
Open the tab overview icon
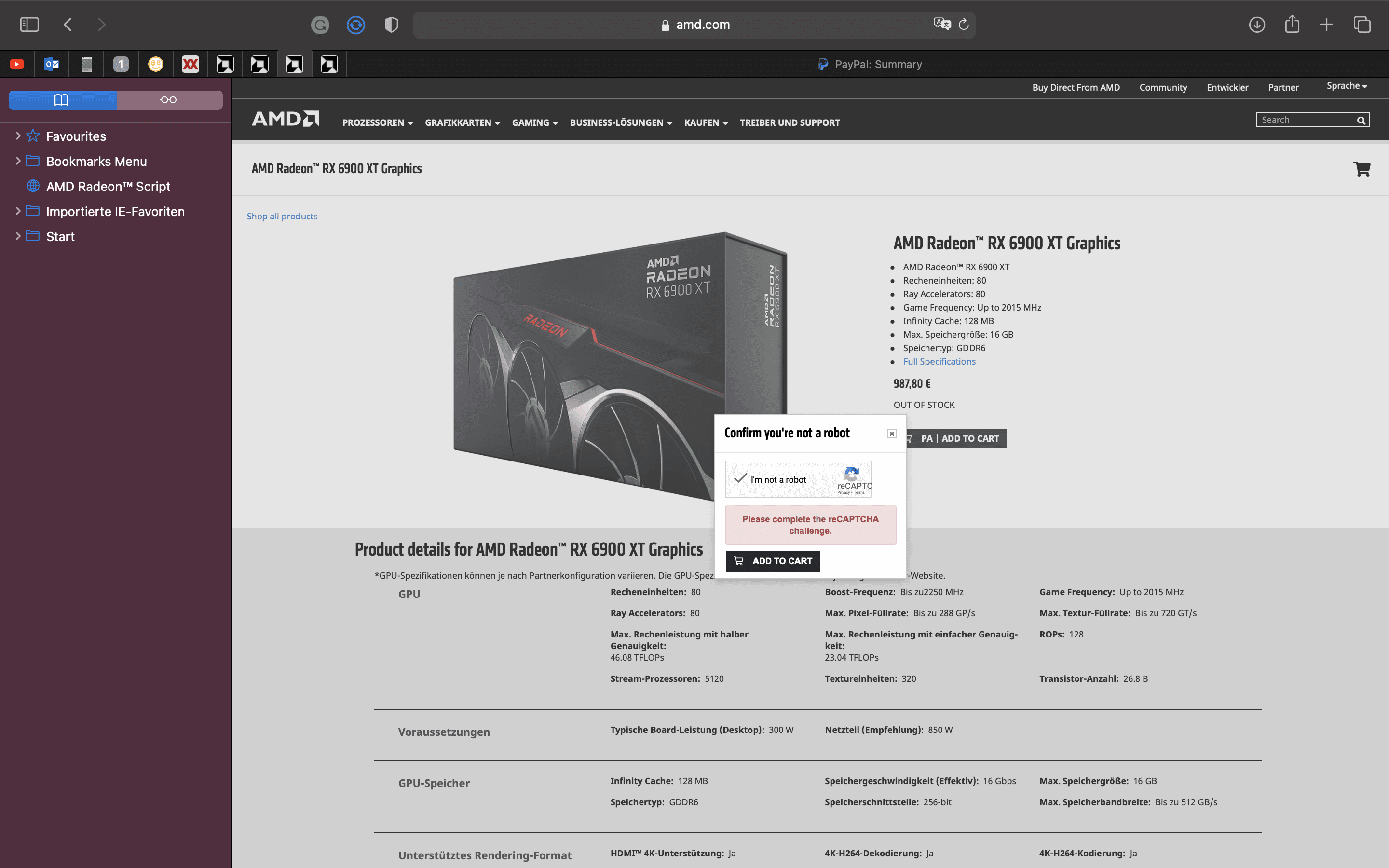point(1362,25)
